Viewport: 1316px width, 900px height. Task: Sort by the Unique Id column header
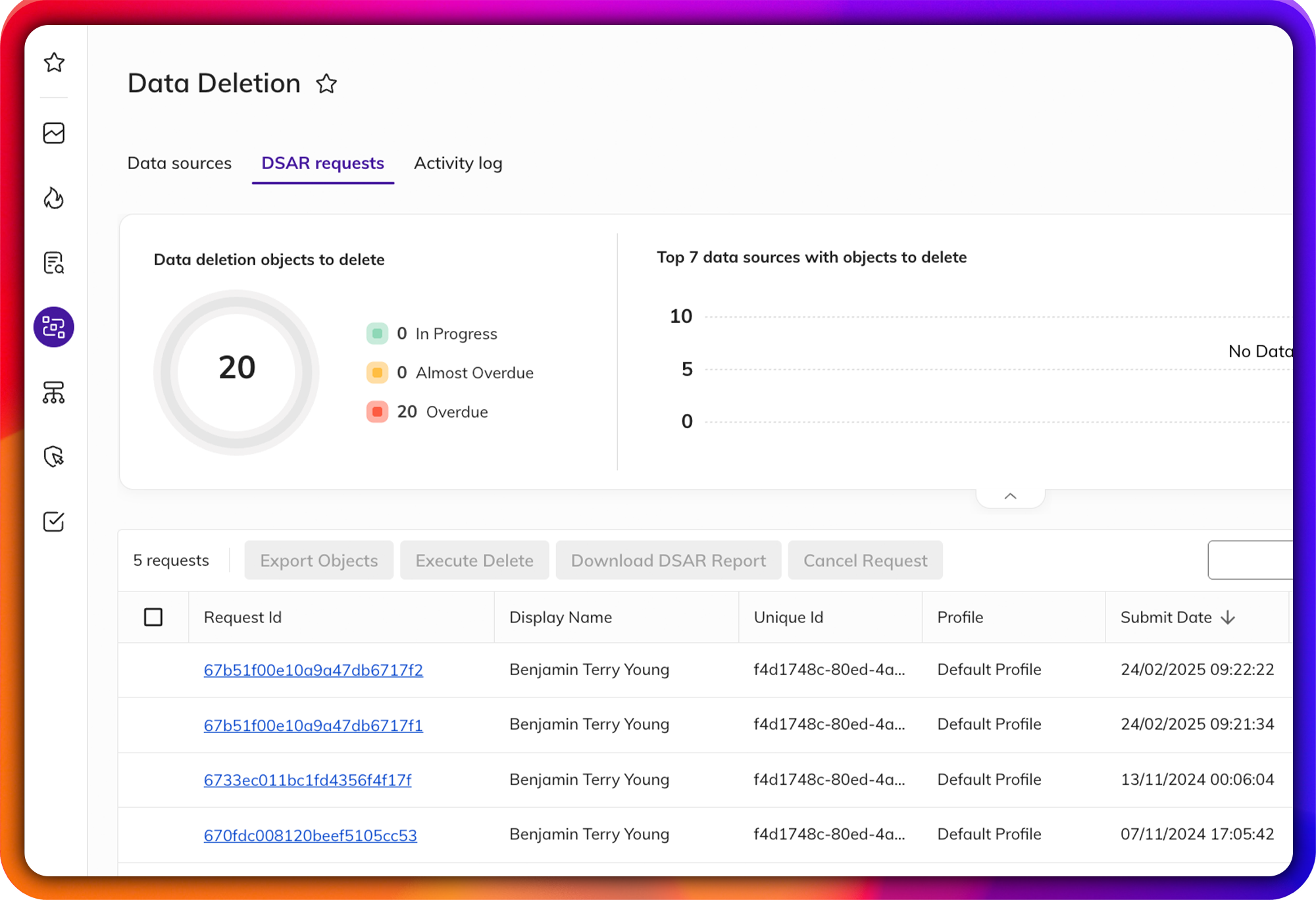tap(788, 617)
